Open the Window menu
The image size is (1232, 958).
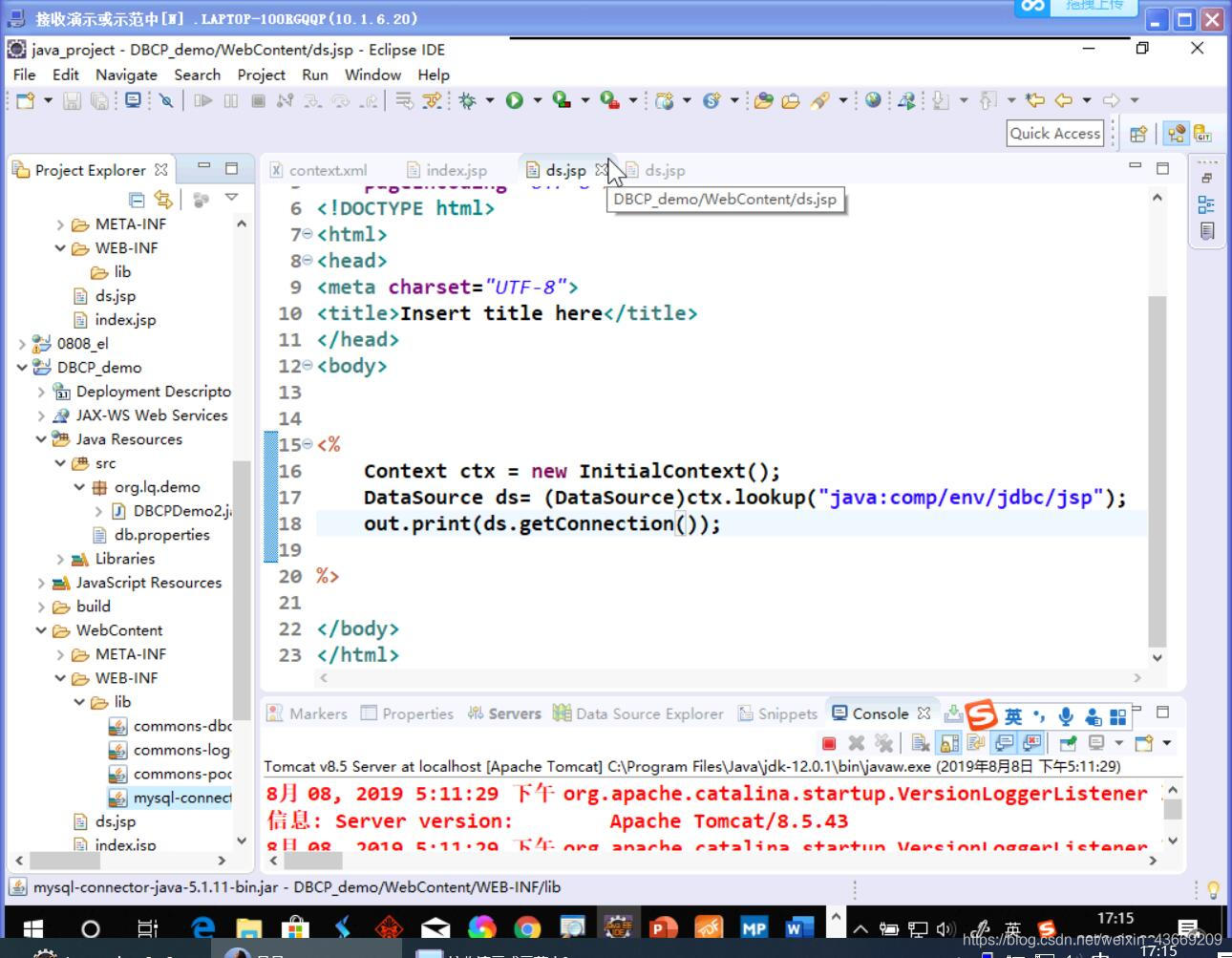372,75
